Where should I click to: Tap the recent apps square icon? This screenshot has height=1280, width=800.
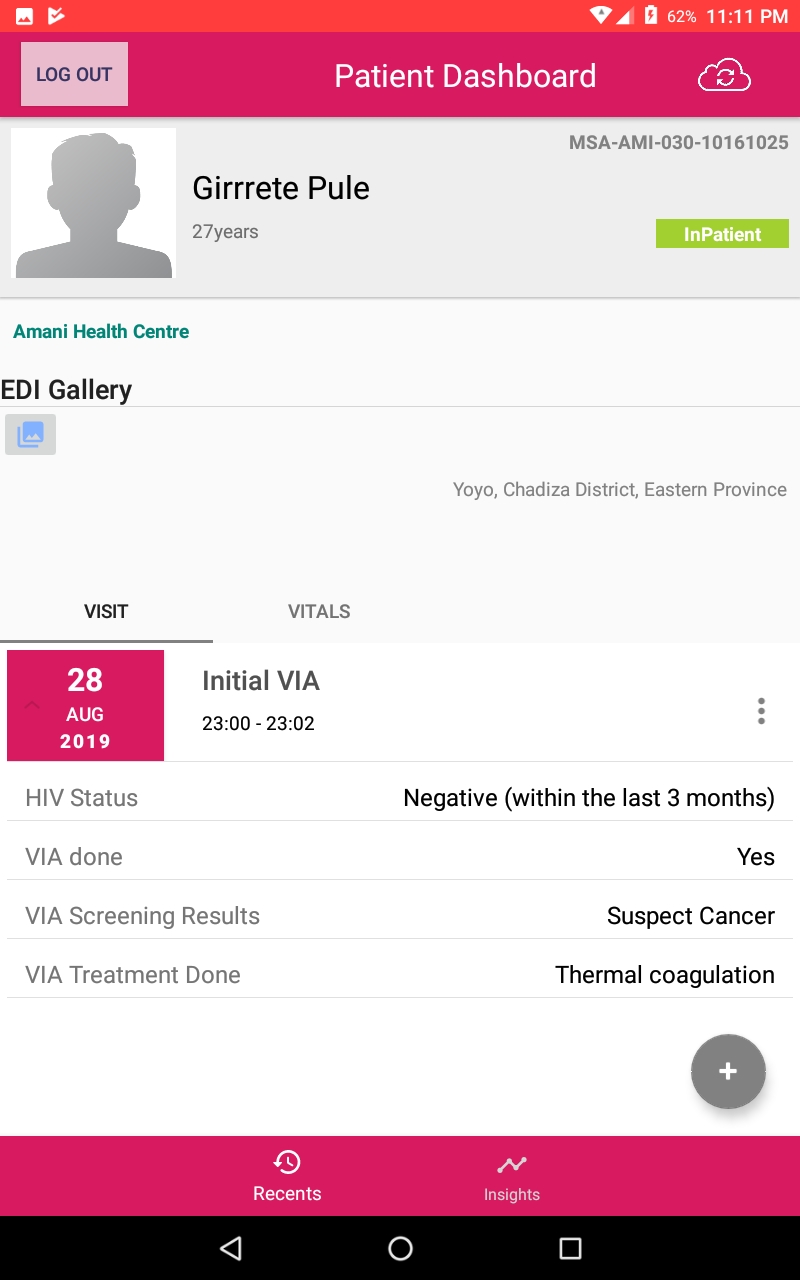(x=570, y=1248)
